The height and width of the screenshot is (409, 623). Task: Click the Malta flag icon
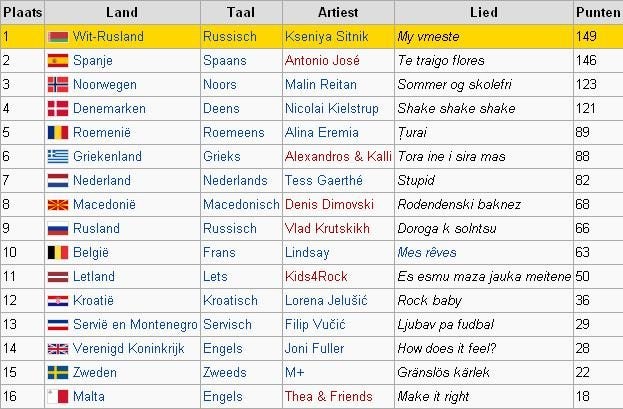58,397
